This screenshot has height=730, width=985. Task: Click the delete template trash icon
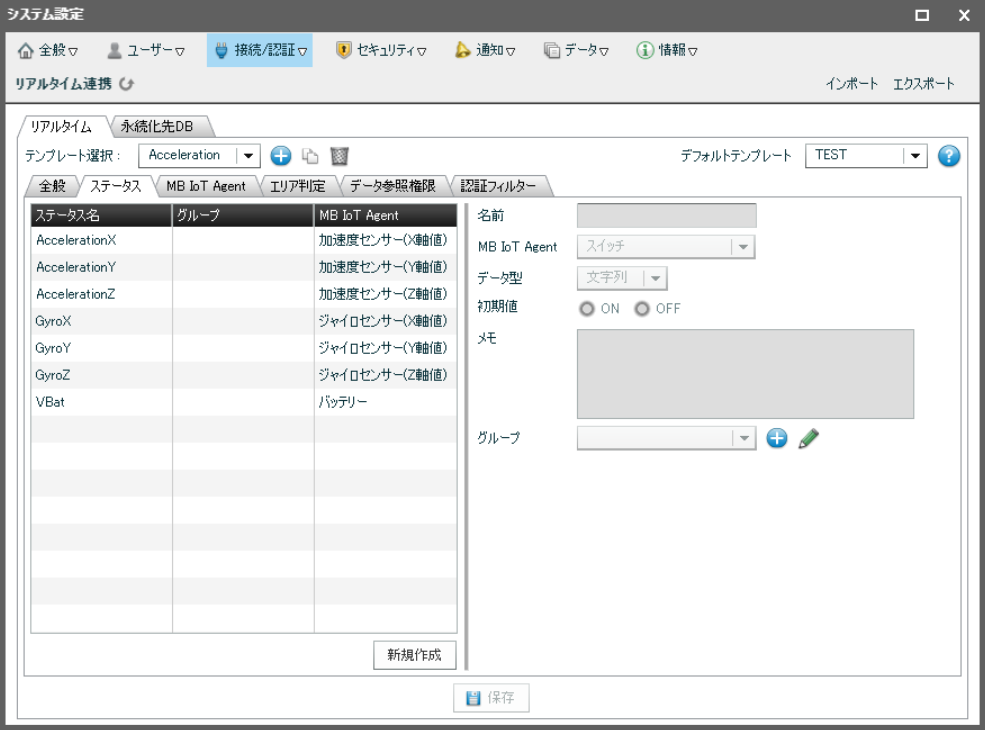coord(339,156)
